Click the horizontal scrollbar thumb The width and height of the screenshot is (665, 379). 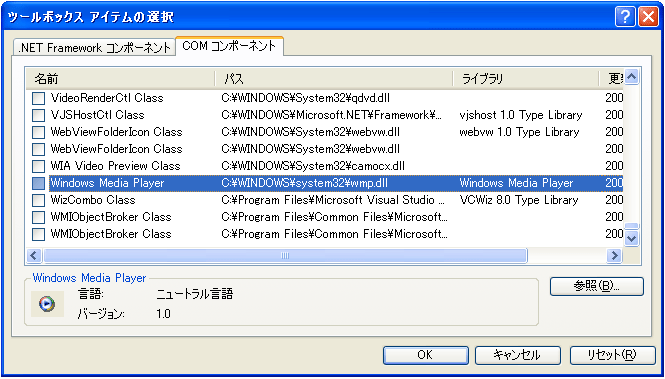285,255
